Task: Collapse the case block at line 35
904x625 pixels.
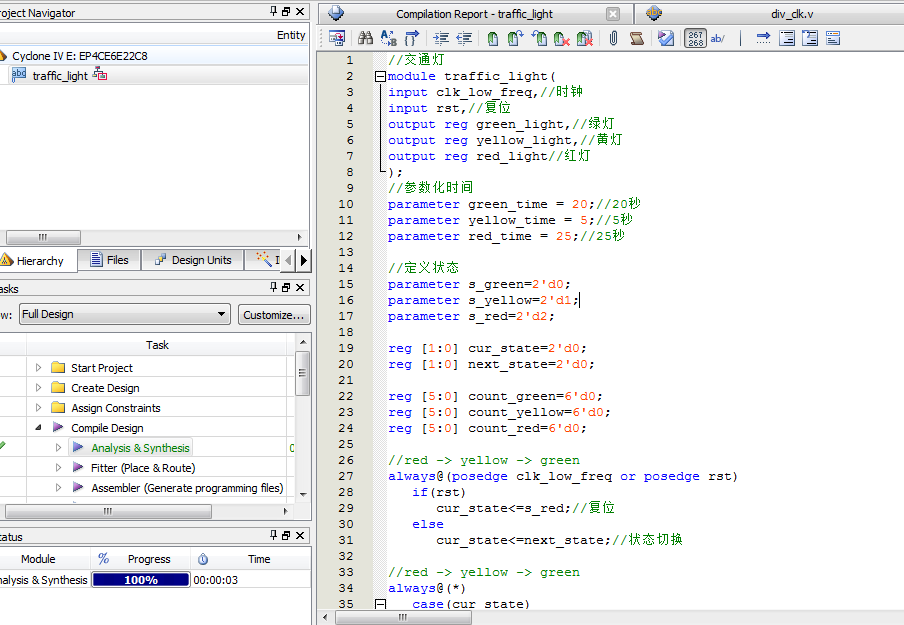Action: point(379,604)
